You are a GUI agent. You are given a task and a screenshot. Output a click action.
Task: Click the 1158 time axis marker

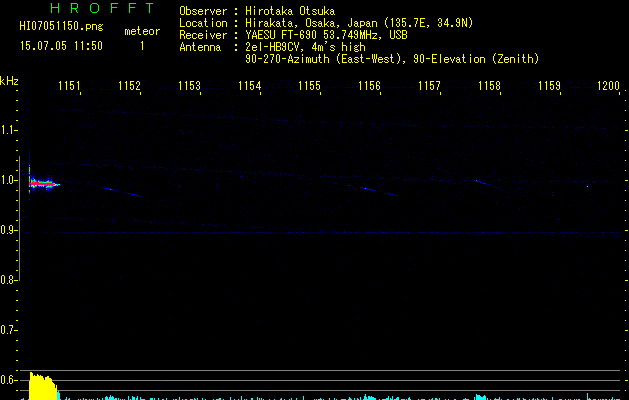[489, 86]
